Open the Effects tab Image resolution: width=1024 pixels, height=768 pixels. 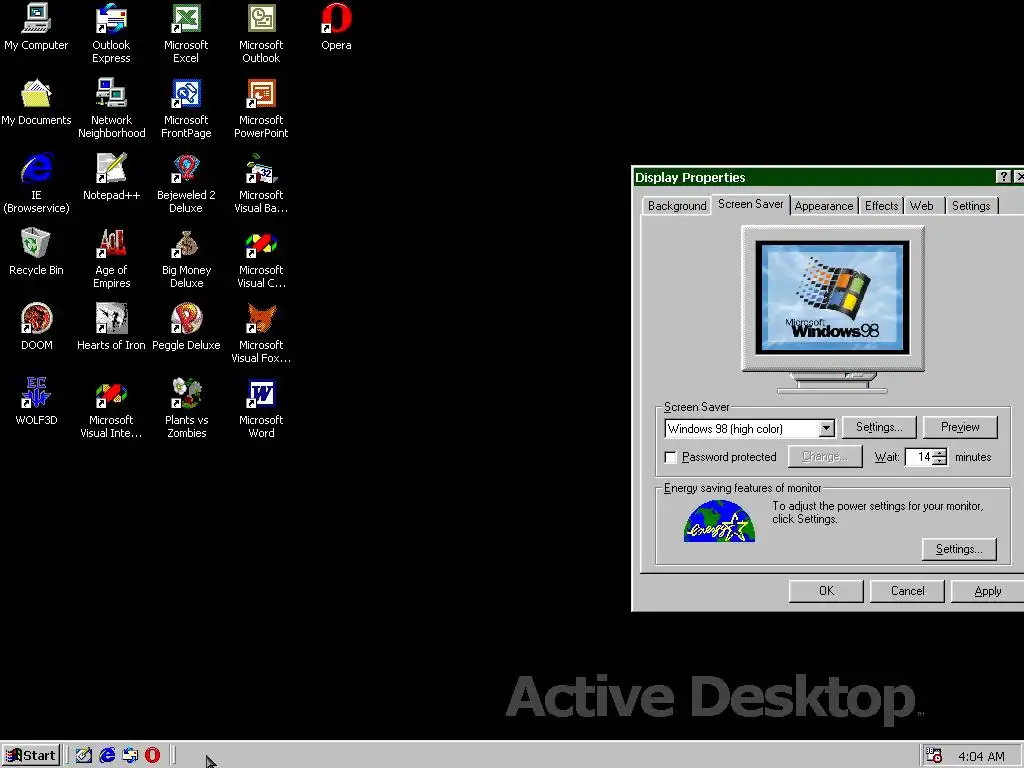coord(881,206)
